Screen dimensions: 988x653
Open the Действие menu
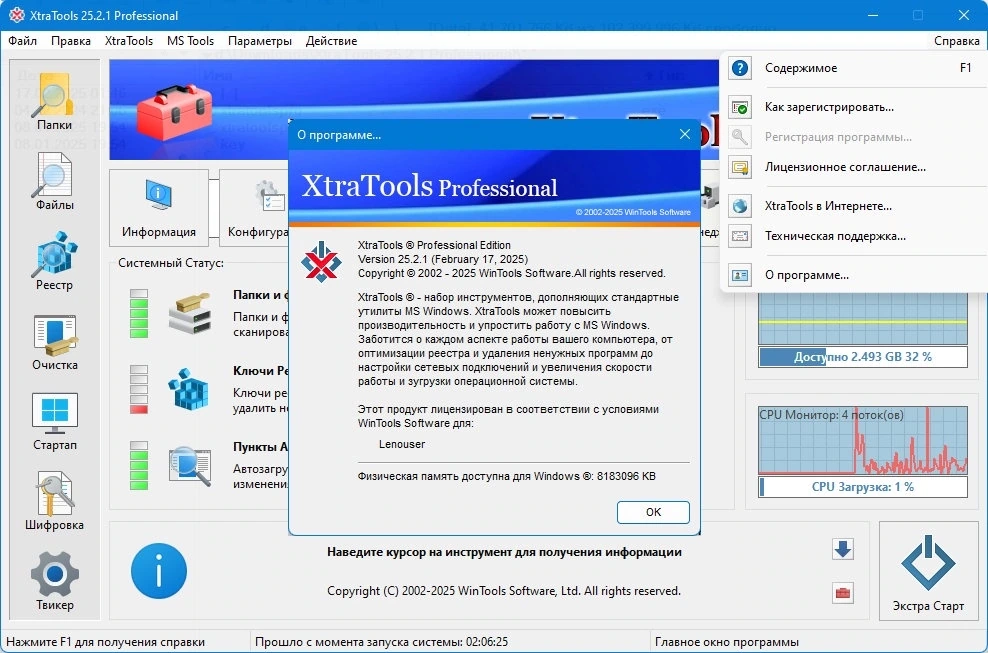pyautogui.click(x=331, y=41)
